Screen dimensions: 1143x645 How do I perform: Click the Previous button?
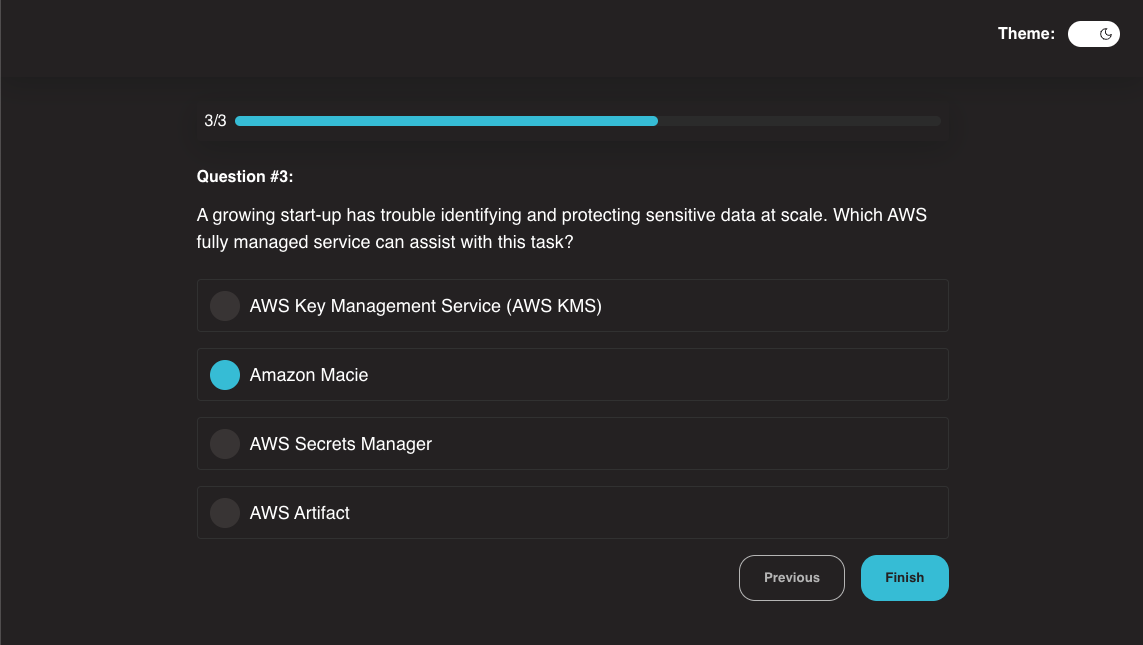click(x=792, y=578)
